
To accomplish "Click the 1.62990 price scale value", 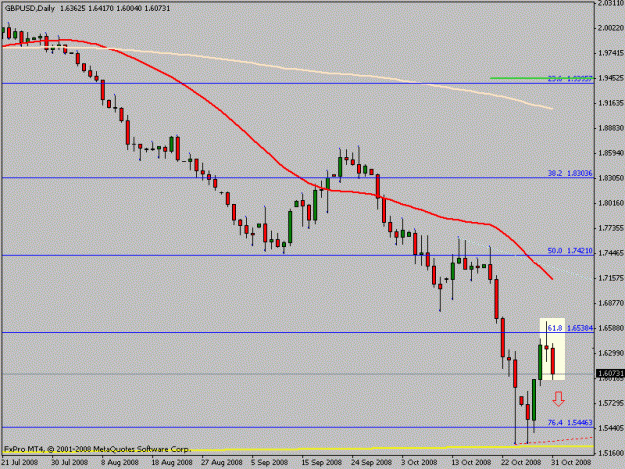I will (611, 353).
